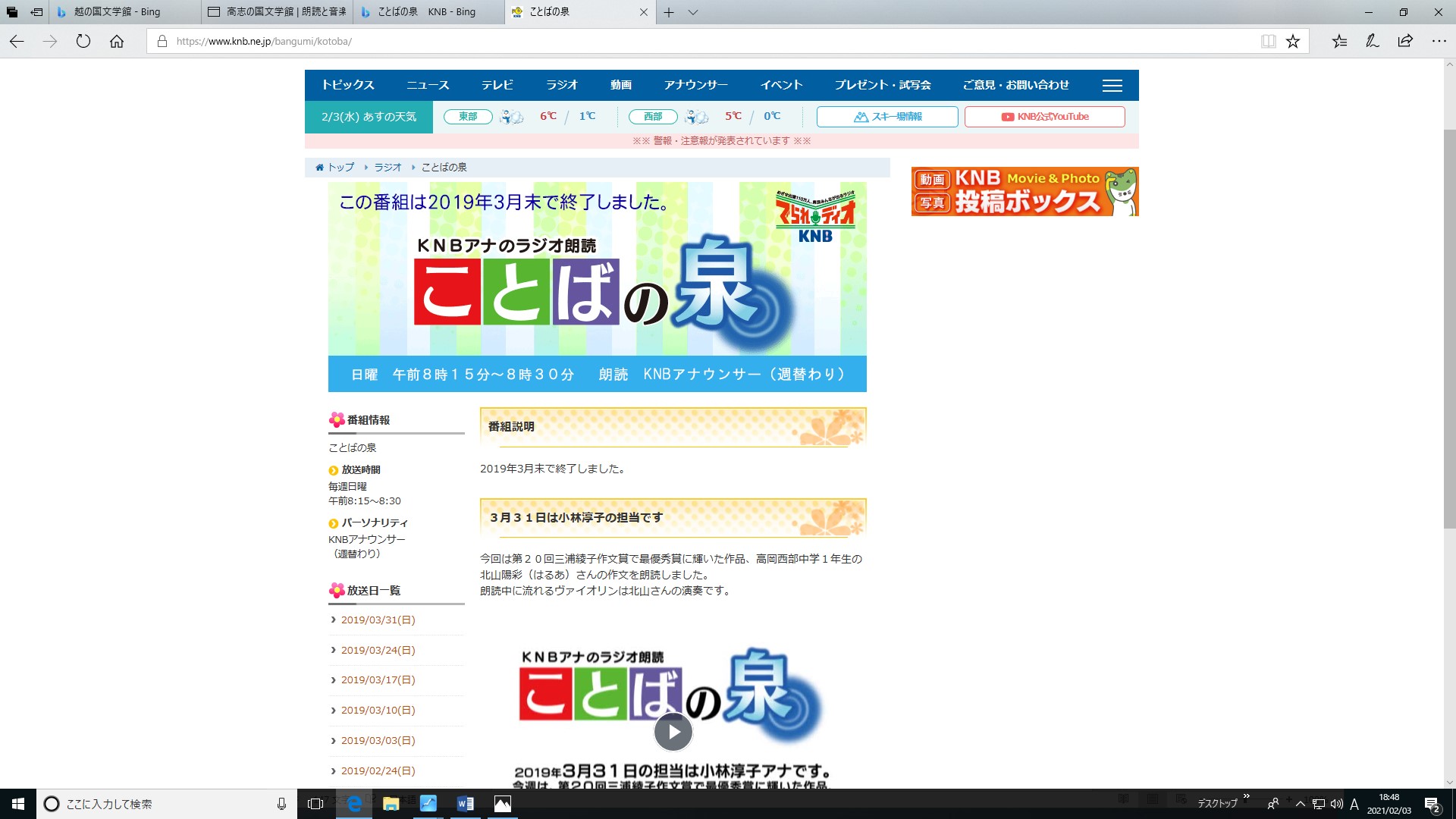Select 西部 weather region
Screen dimensions: 1456x819
[x=653, y=117]
